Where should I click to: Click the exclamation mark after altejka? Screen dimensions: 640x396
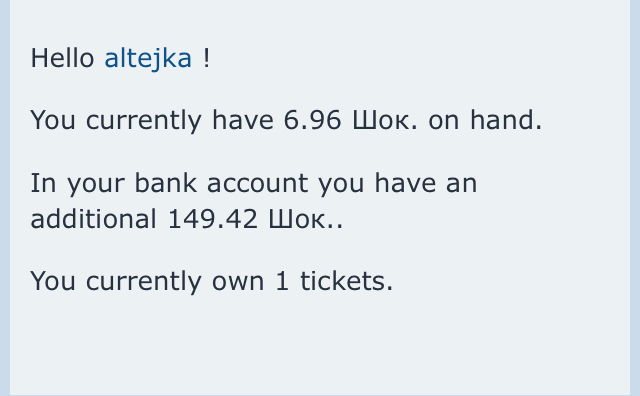(x=207, y=58)
